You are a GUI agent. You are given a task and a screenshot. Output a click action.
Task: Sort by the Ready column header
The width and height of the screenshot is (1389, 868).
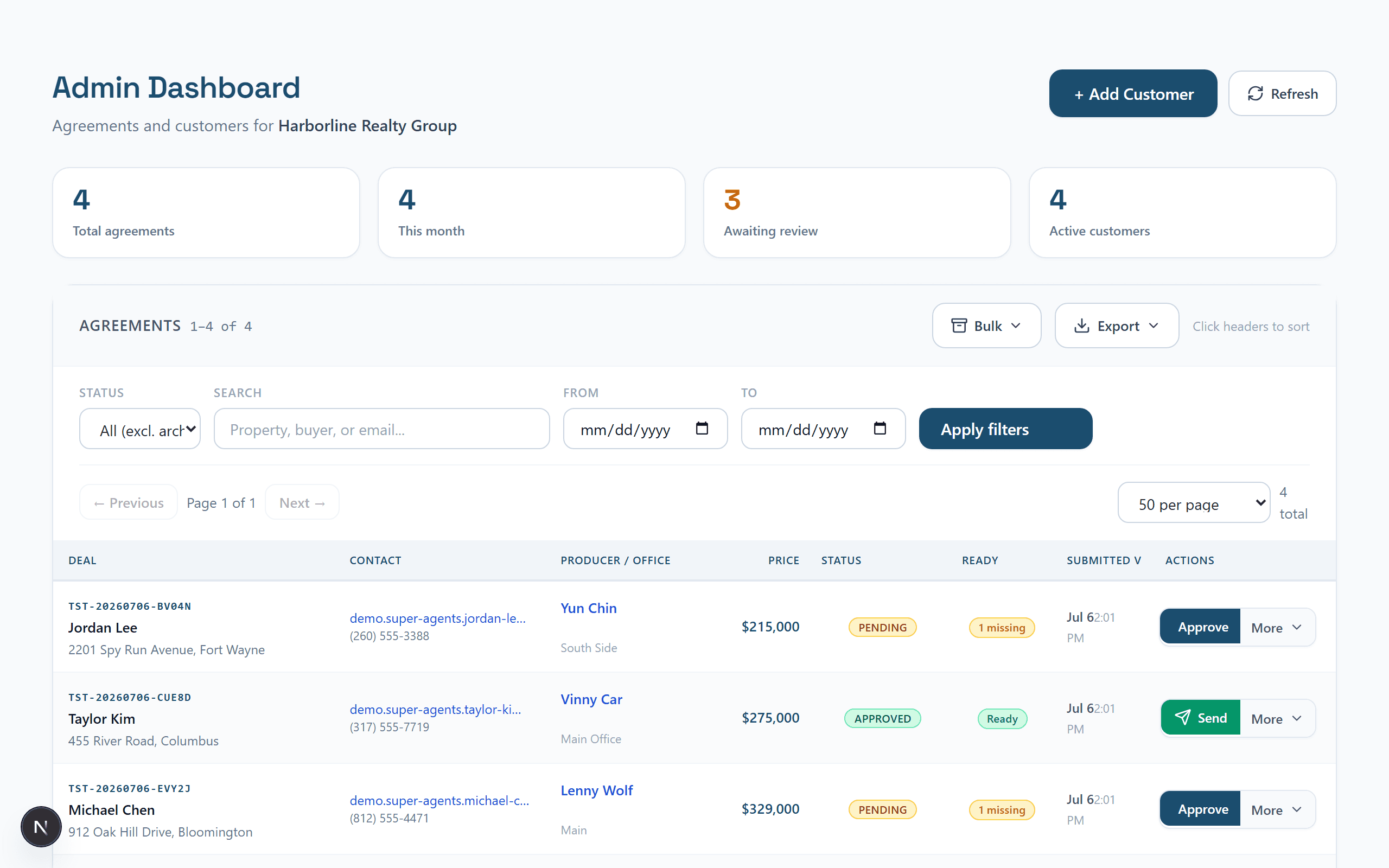click(x=980, y=560)
